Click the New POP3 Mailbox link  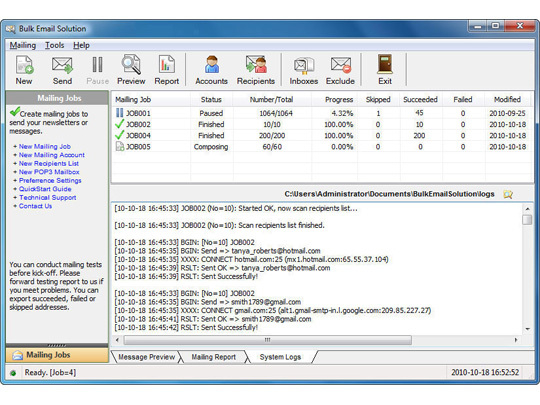tap(49, 172)
